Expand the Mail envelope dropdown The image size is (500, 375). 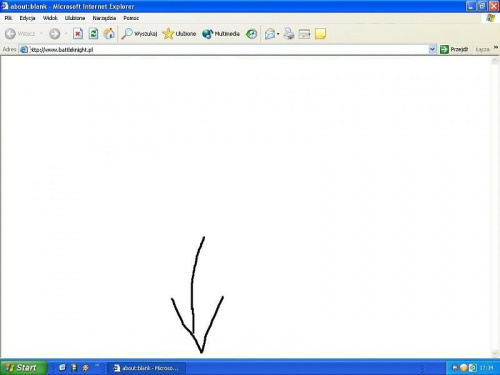click(x=278, y=34)
